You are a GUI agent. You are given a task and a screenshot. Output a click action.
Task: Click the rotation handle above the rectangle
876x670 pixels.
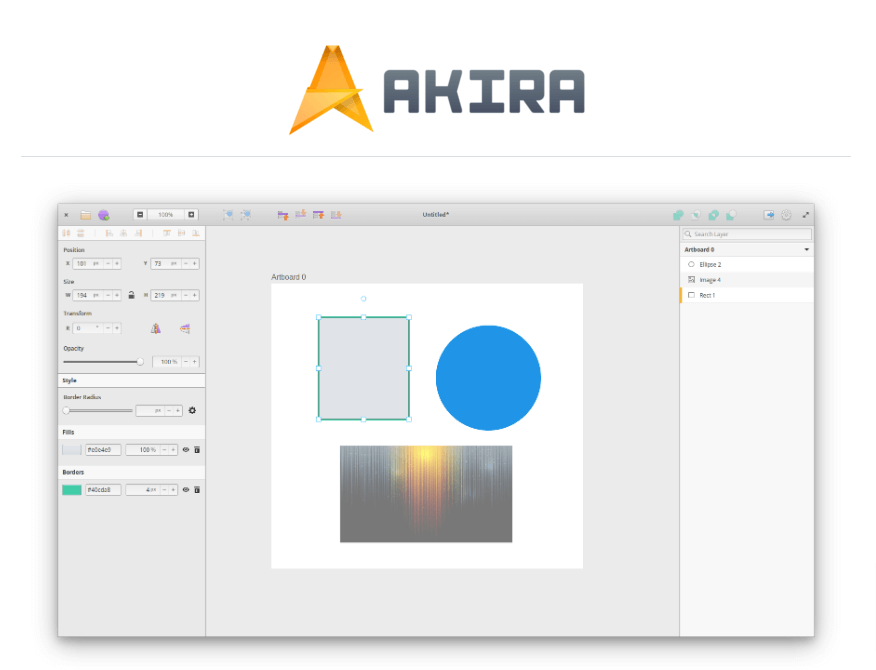tap(364, 299)
